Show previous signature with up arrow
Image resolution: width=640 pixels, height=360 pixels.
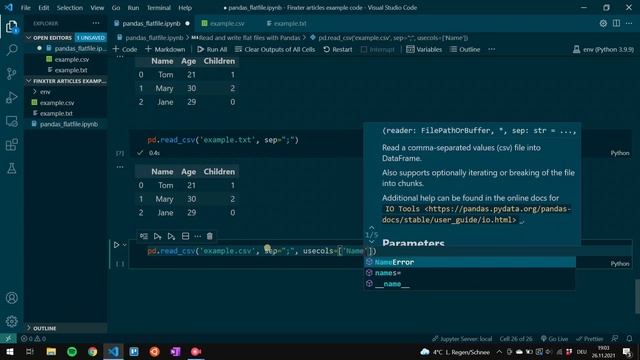pos(371,228)
